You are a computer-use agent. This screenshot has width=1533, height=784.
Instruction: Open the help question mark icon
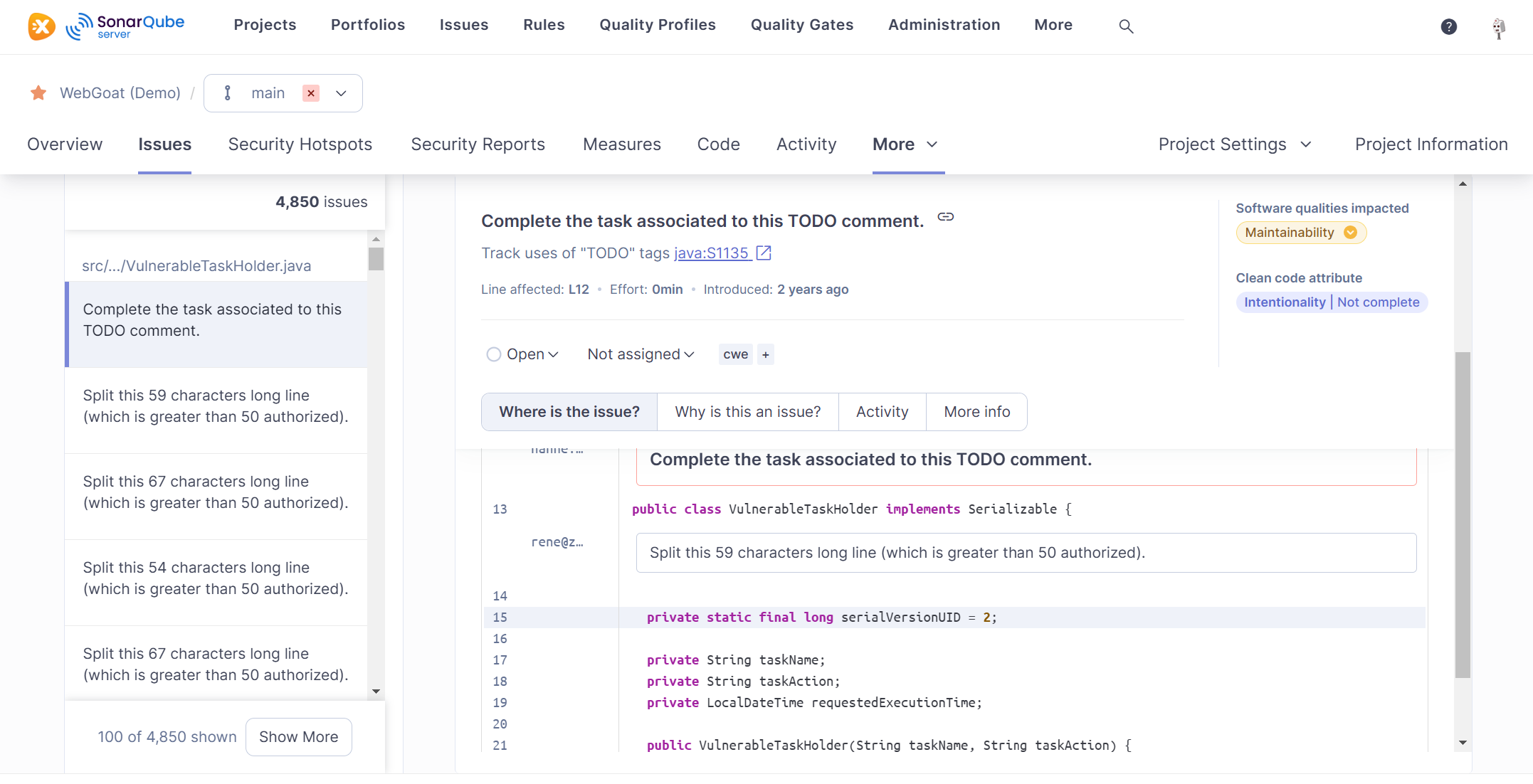coord(1448,26)
